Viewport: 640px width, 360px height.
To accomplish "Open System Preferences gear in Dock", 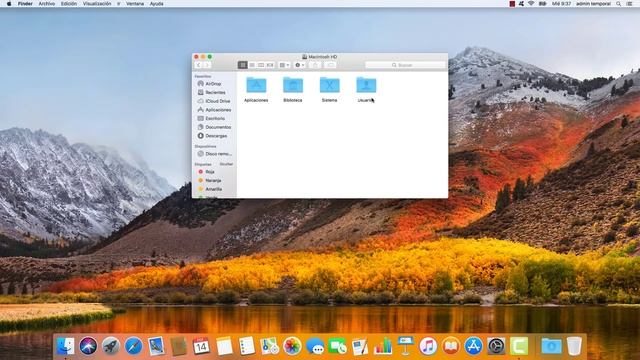I will [x=496, y=346].
